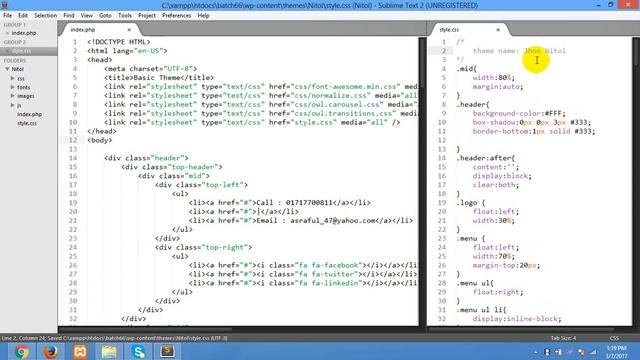The height and width of the screenshot is (360, 640).
Task: Click the div class="header" line
Action: (x=146, y=158)
